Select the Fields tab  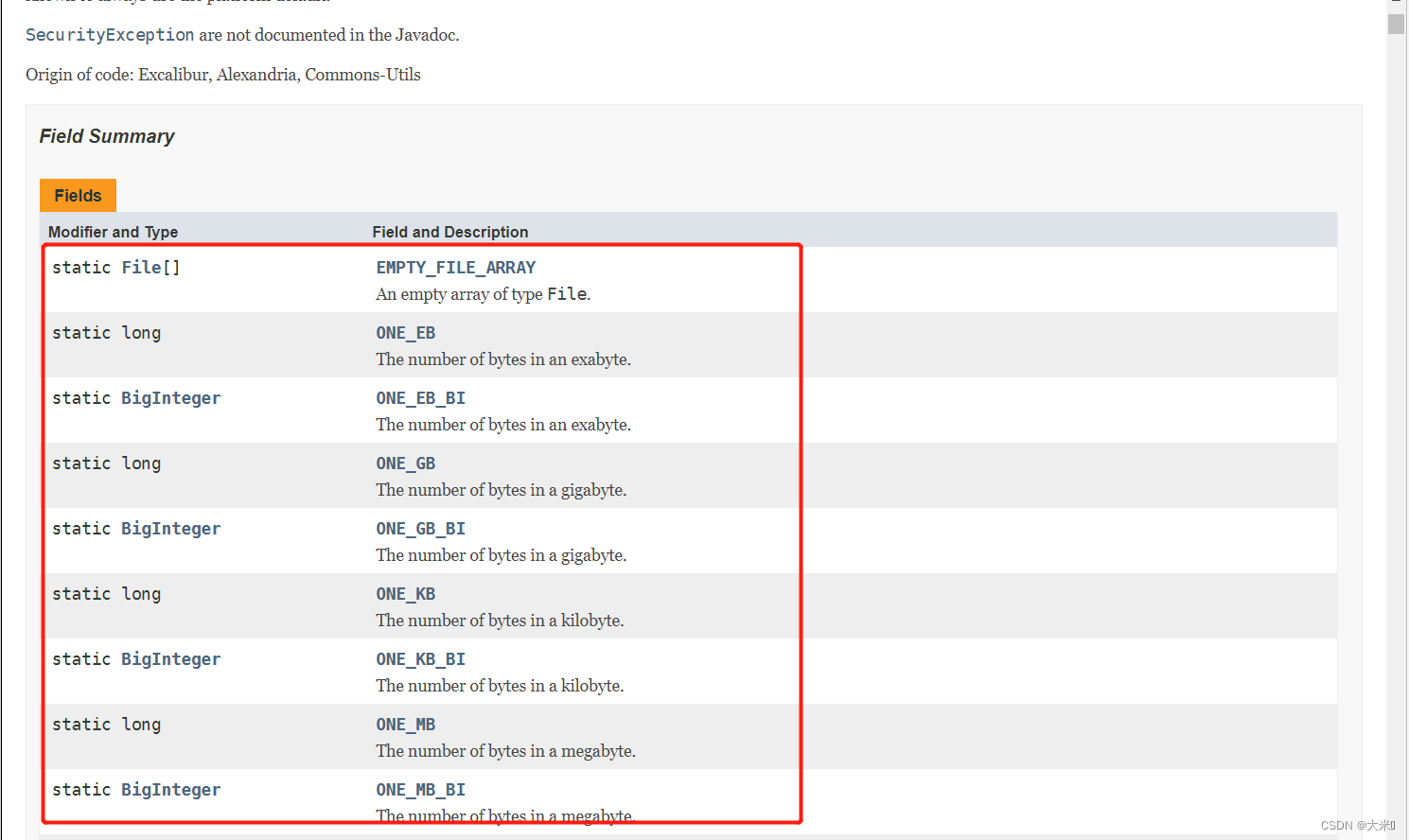(78, 196)
